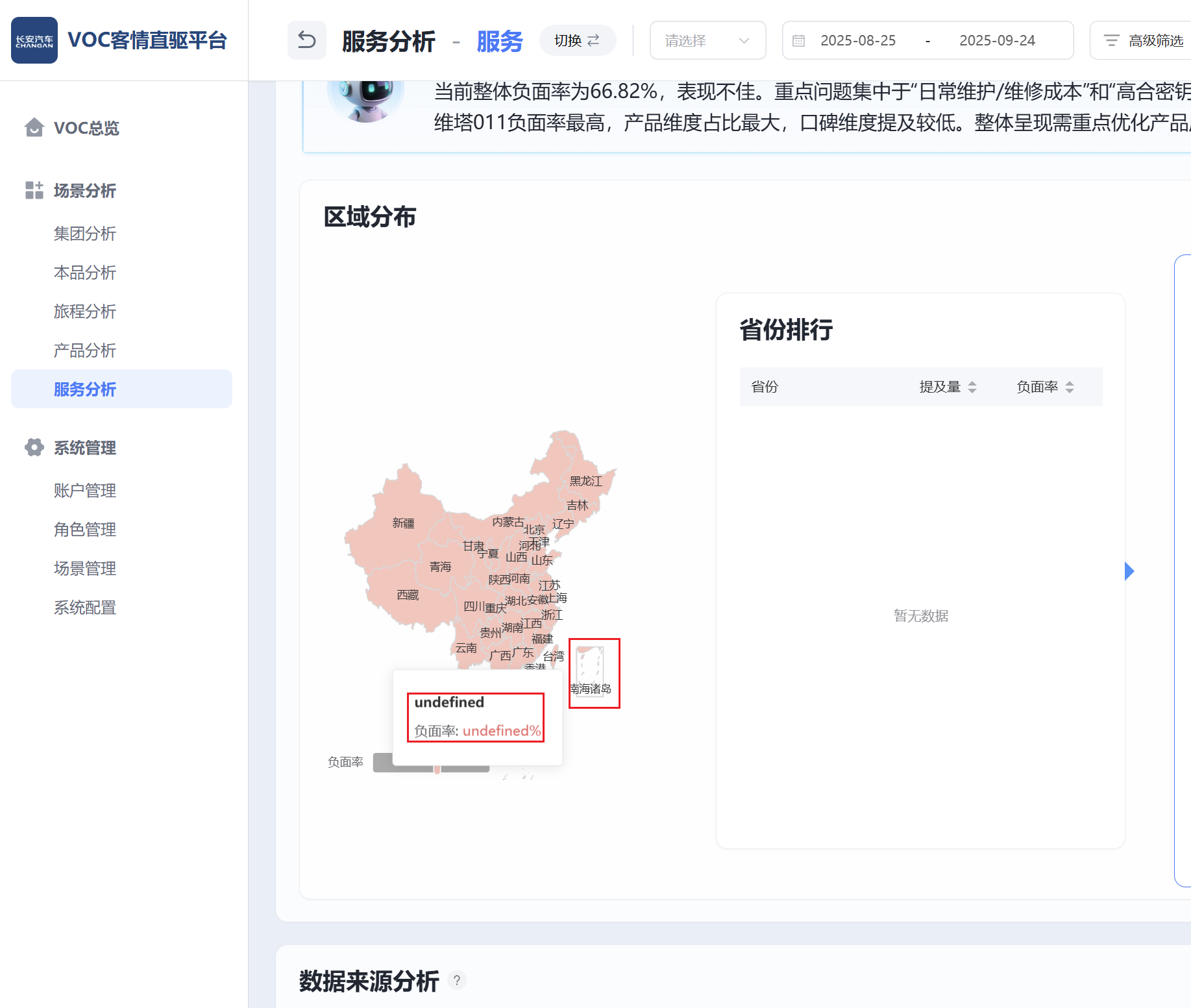The height and width of the screenshot is (1008, 1191).
Task: Open 集团分析 page link
Action: pyautogui.click(x=84, y=234)
